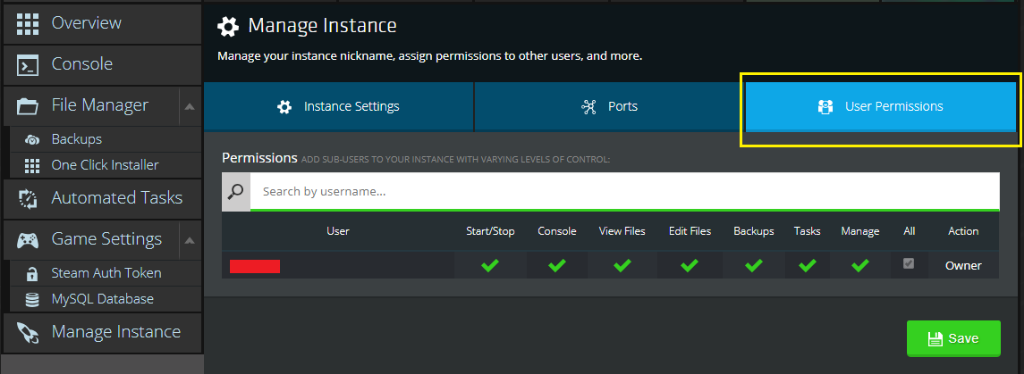Click the Game Settings gamepad icon

click(x=28, y=240)
